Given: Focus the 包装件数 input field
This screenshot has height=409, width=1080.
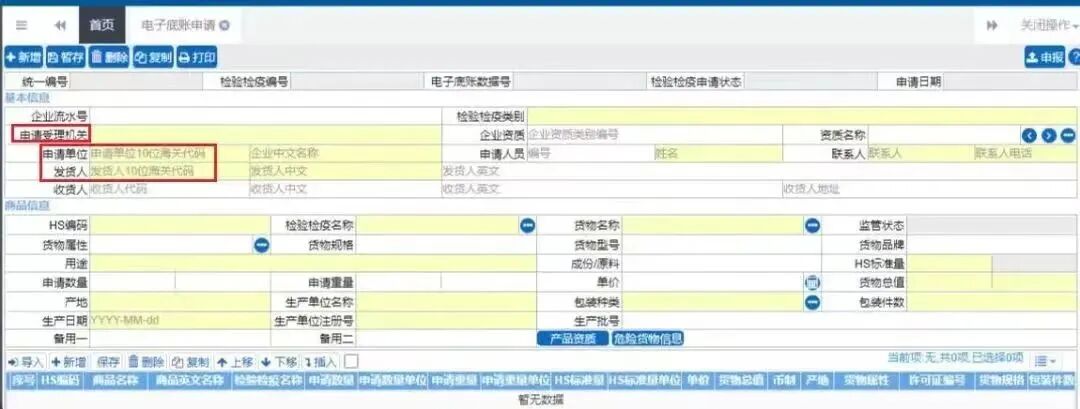Looking at the screenshot, I should coord(993,302).
